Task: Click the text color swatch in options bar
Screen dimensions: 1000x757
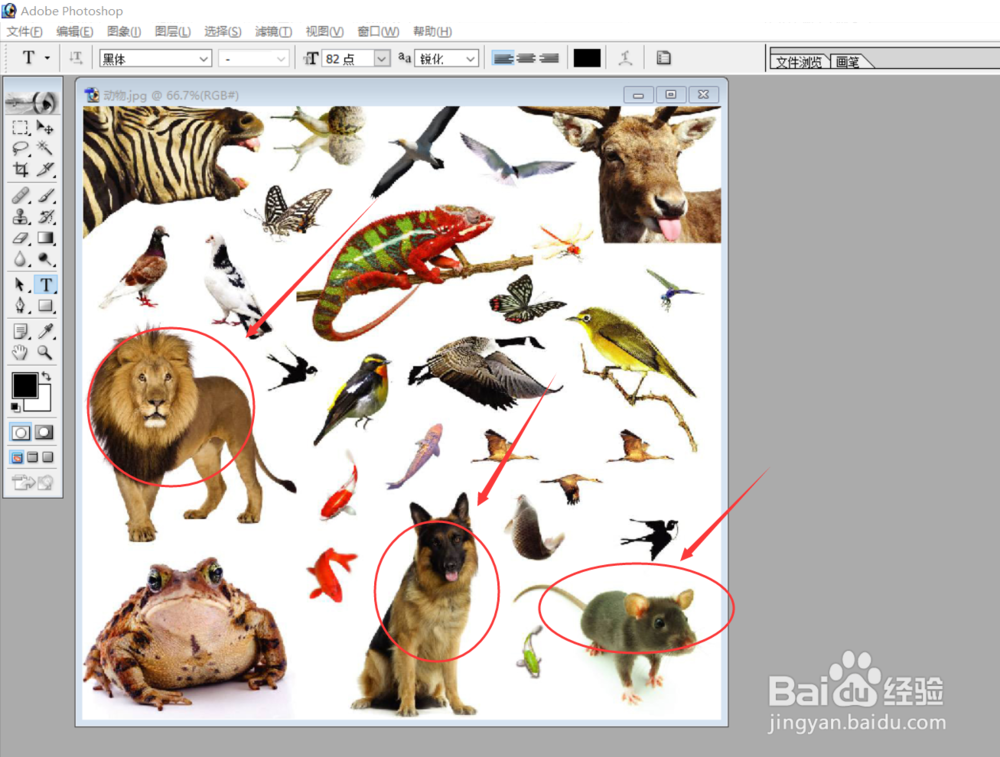Action: (587, 58)
